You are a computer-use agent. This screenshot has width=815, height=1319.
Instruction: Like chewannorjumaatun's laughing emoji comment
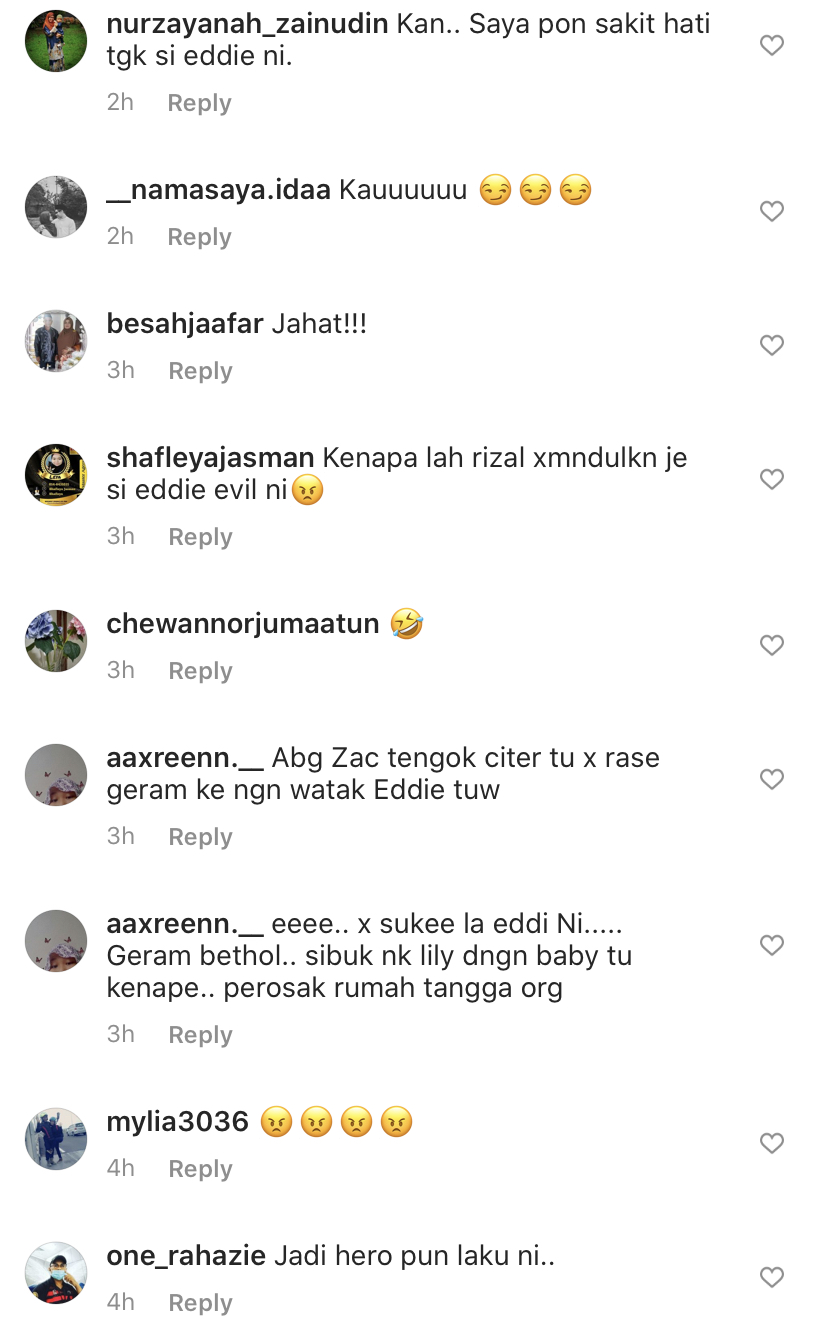click(771, 645)
